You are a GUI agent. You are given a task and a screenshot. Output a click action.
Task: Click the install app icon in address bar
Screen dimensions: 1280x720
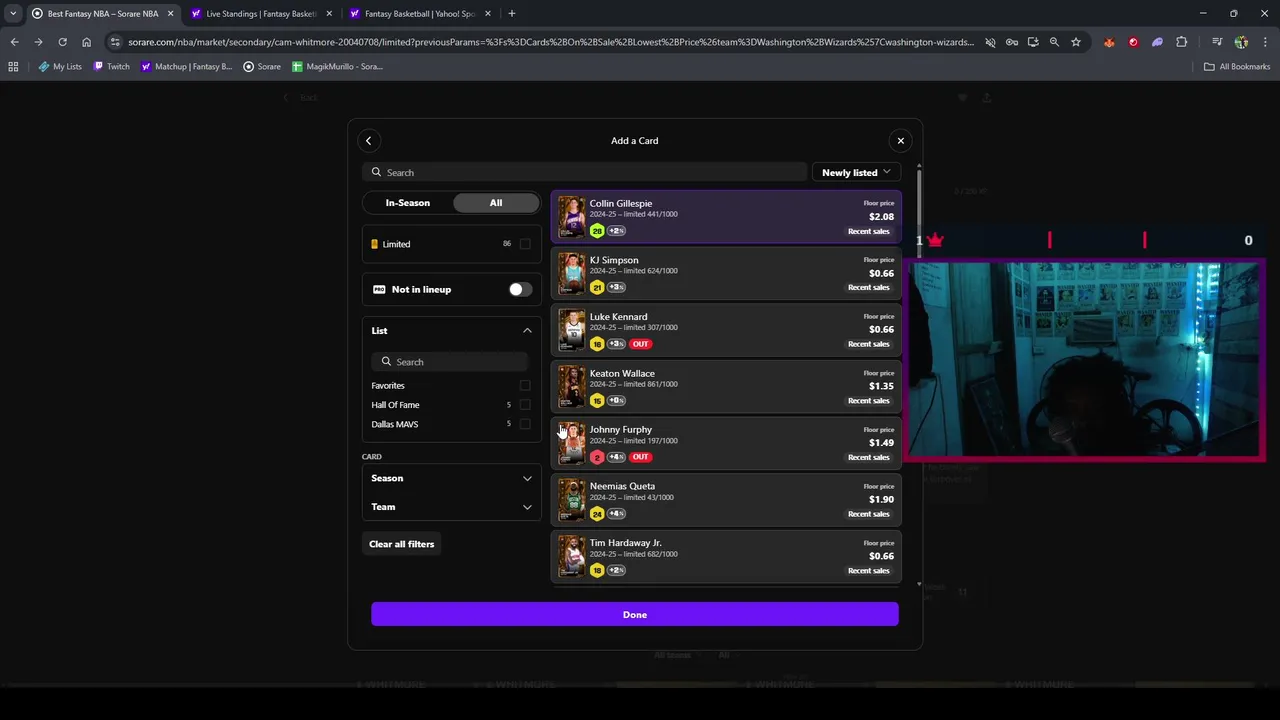point(1033,42)
